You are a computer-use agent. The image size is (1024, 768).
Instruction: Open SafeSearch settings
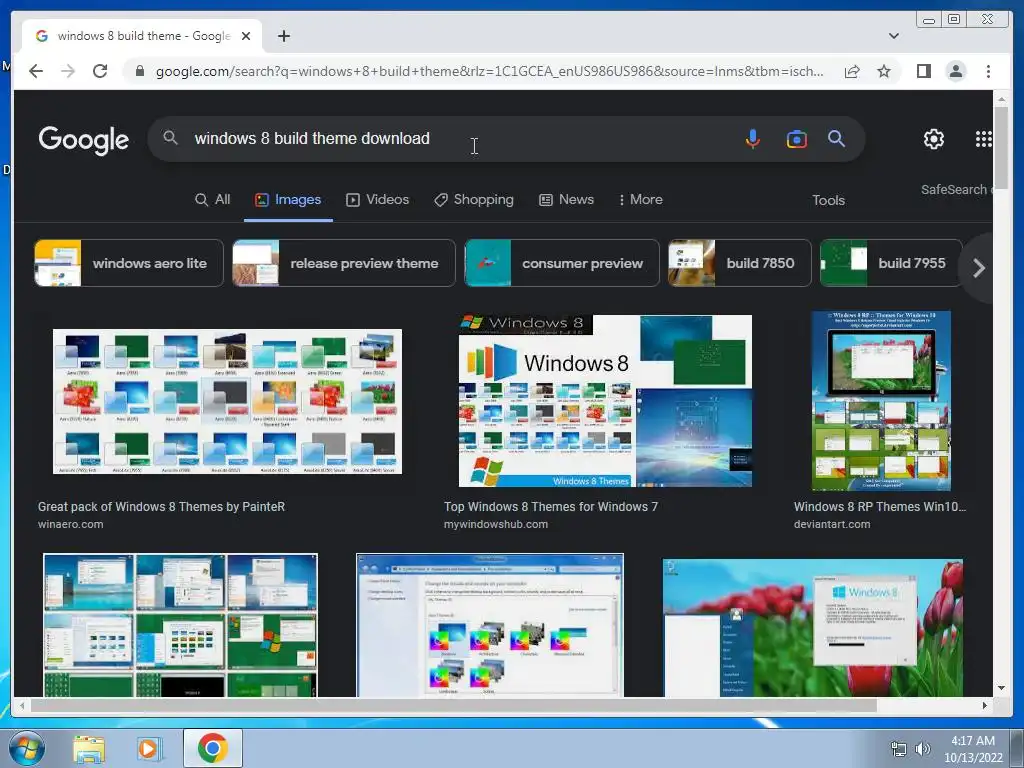point(956,189)
